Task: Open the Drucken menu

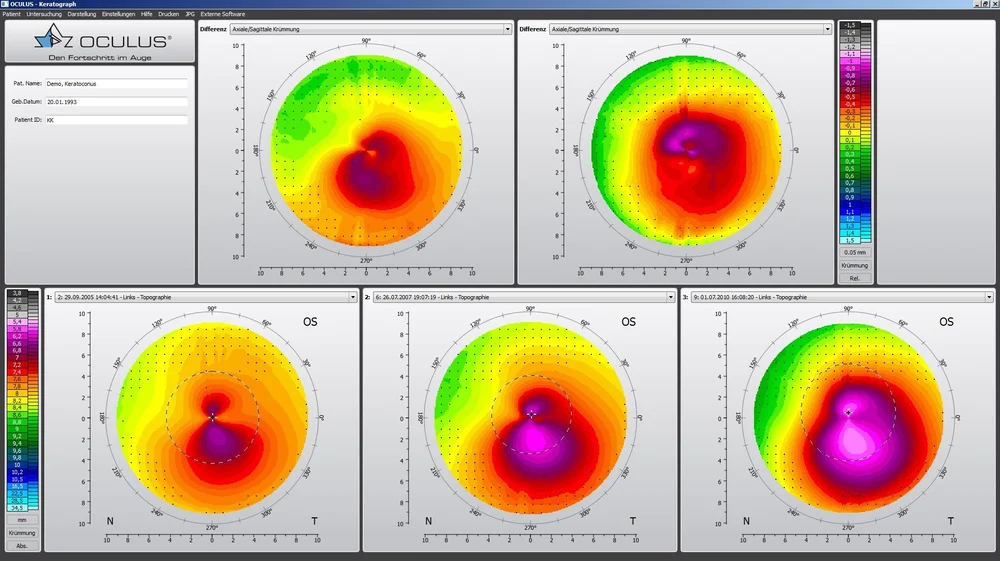Action: click(169, 14)
